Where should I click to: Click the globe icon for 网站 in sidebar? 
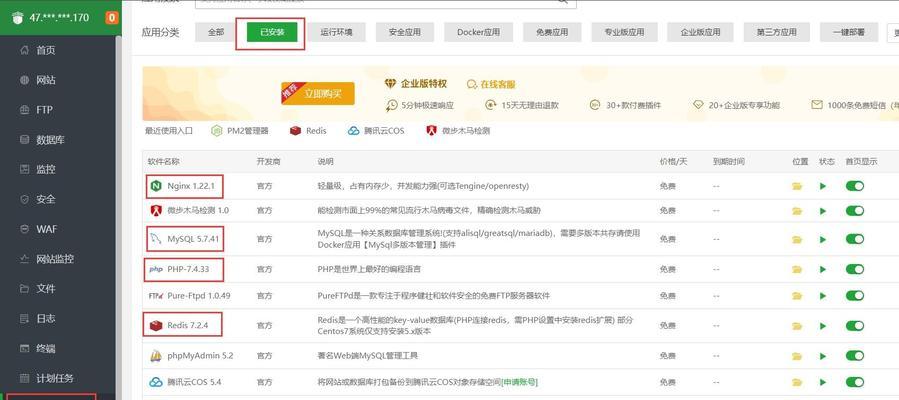tap(24, 80)
